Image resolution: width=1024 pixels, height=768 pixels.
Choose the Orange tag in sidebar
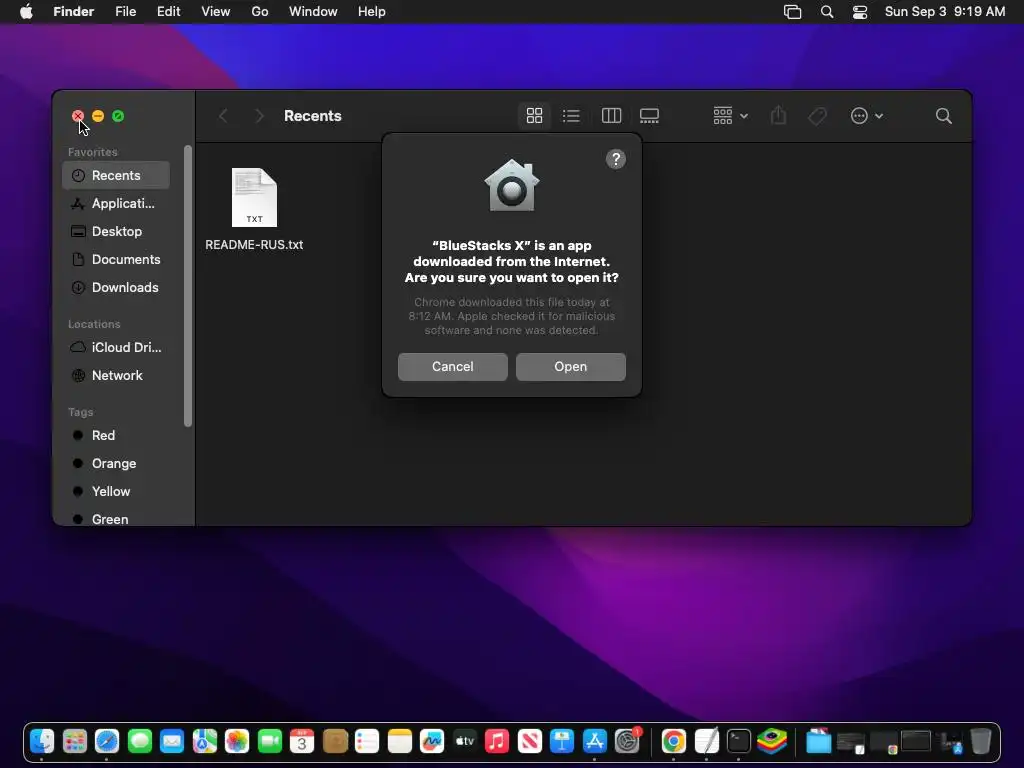click(116, 463)
